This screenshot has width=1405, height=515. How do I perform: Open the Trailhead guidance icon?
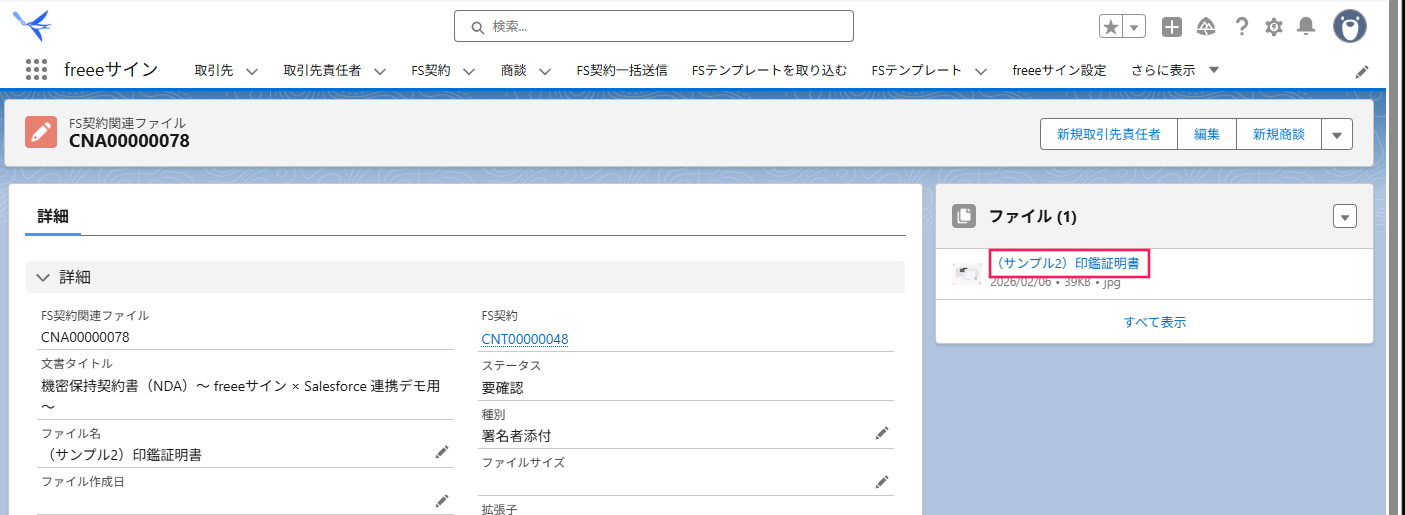tap(1206, 27)
